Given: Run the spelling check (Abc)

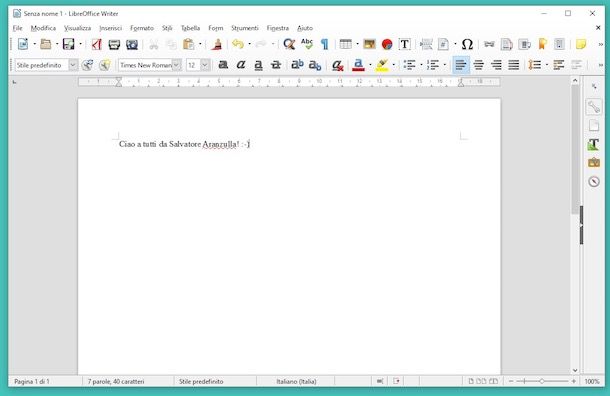Looking at the screenshot, I should pos(307,44).
